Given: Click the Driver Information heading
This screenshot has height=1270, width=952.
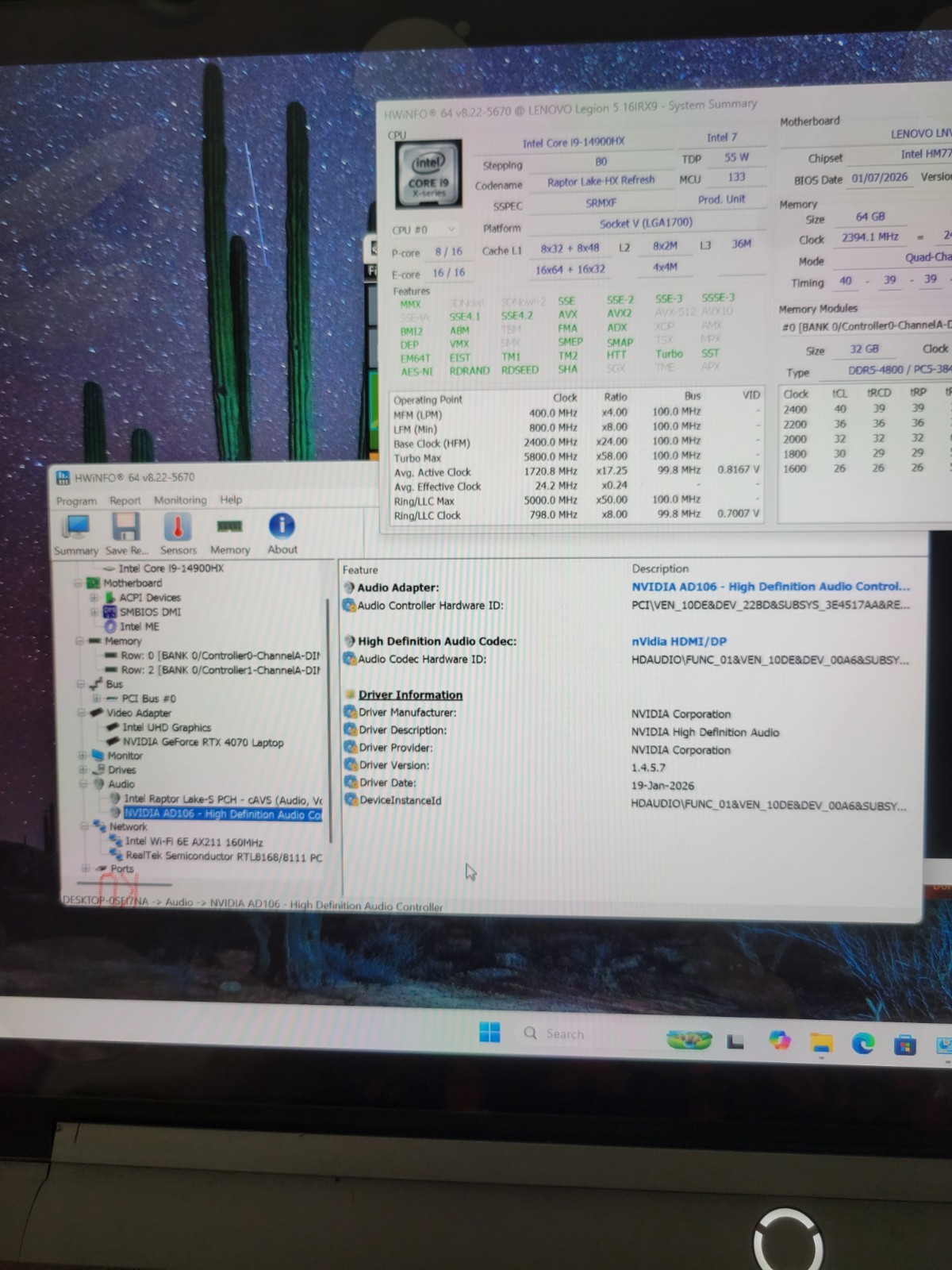Looking at the screenshot, I should 410,695.
